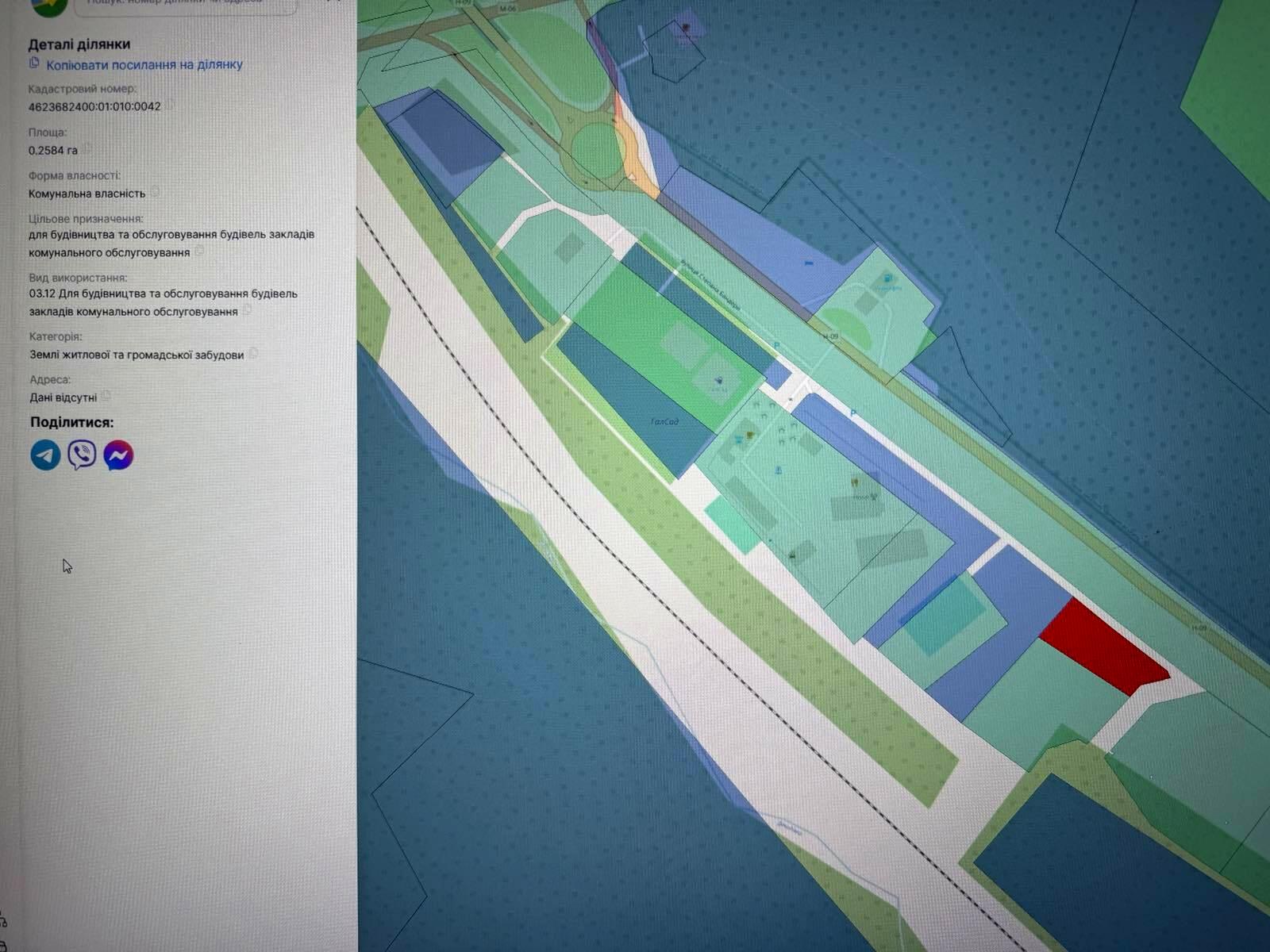Viewport: 1270px width, 952px height.
Task: Copy the Землі житлової та громадської забудови category
Action: coord(253,354)
